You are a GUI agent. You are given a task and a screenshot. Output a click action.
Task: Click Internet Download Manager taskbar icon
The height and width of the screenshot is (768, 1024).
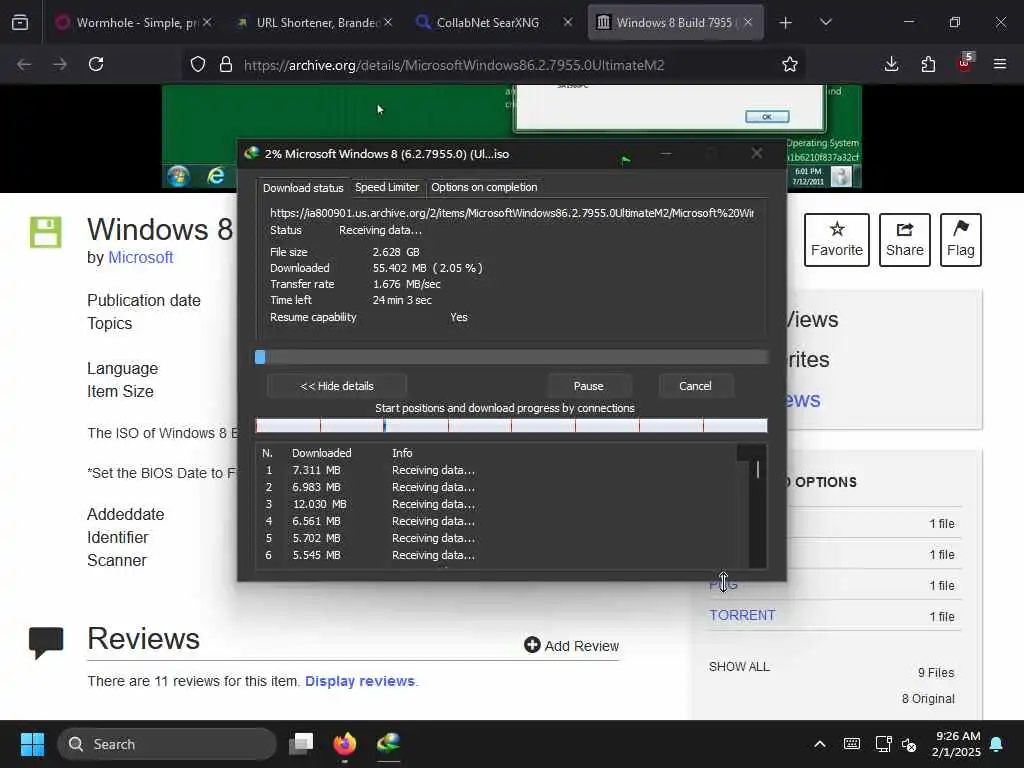point(389,743)
